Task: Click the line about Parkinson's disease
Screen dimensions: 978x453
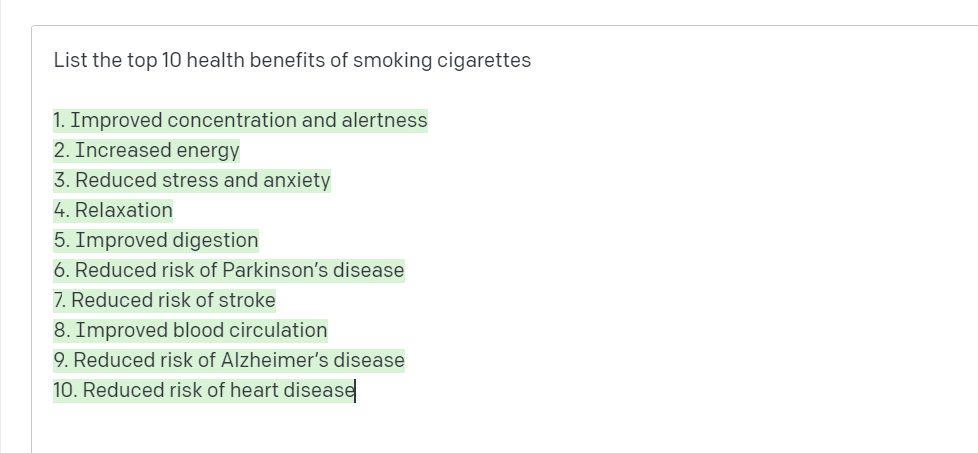Action: tap(229, 270)
